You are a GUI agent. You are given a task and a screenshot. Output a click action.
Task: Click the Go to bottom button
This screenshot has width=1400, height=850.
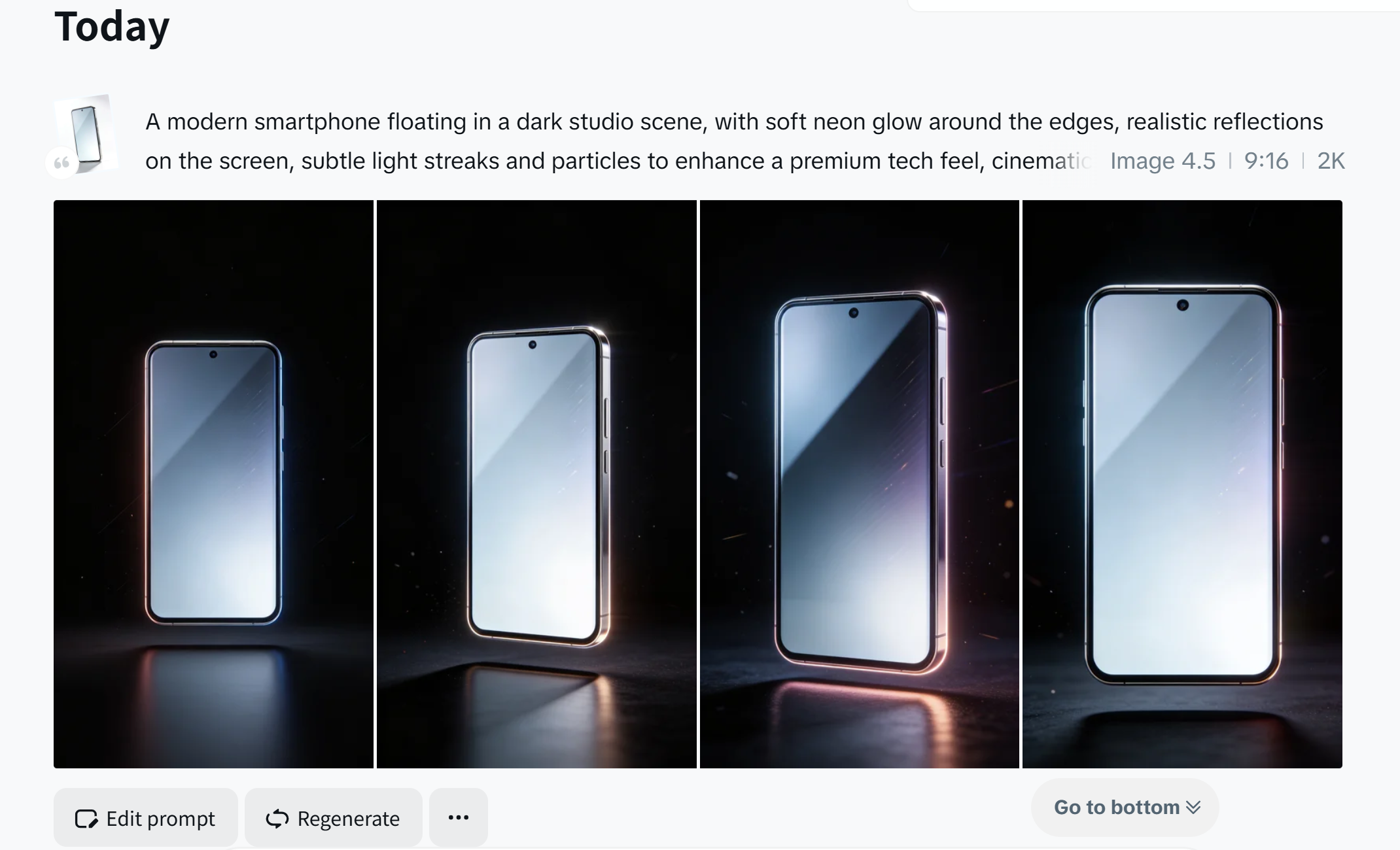1125,807
